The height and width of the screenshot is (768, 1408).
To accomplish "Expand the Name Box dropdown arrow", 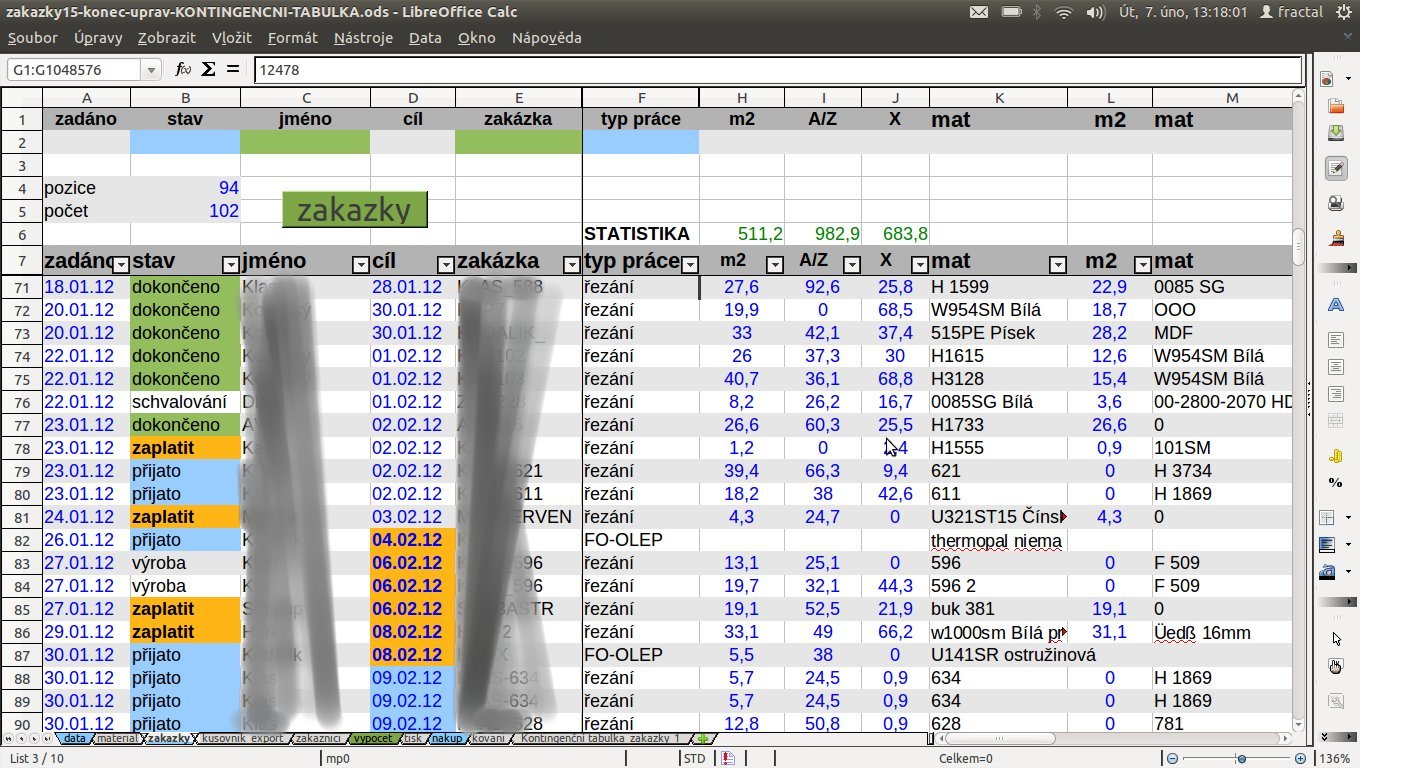I will (152, 70).
